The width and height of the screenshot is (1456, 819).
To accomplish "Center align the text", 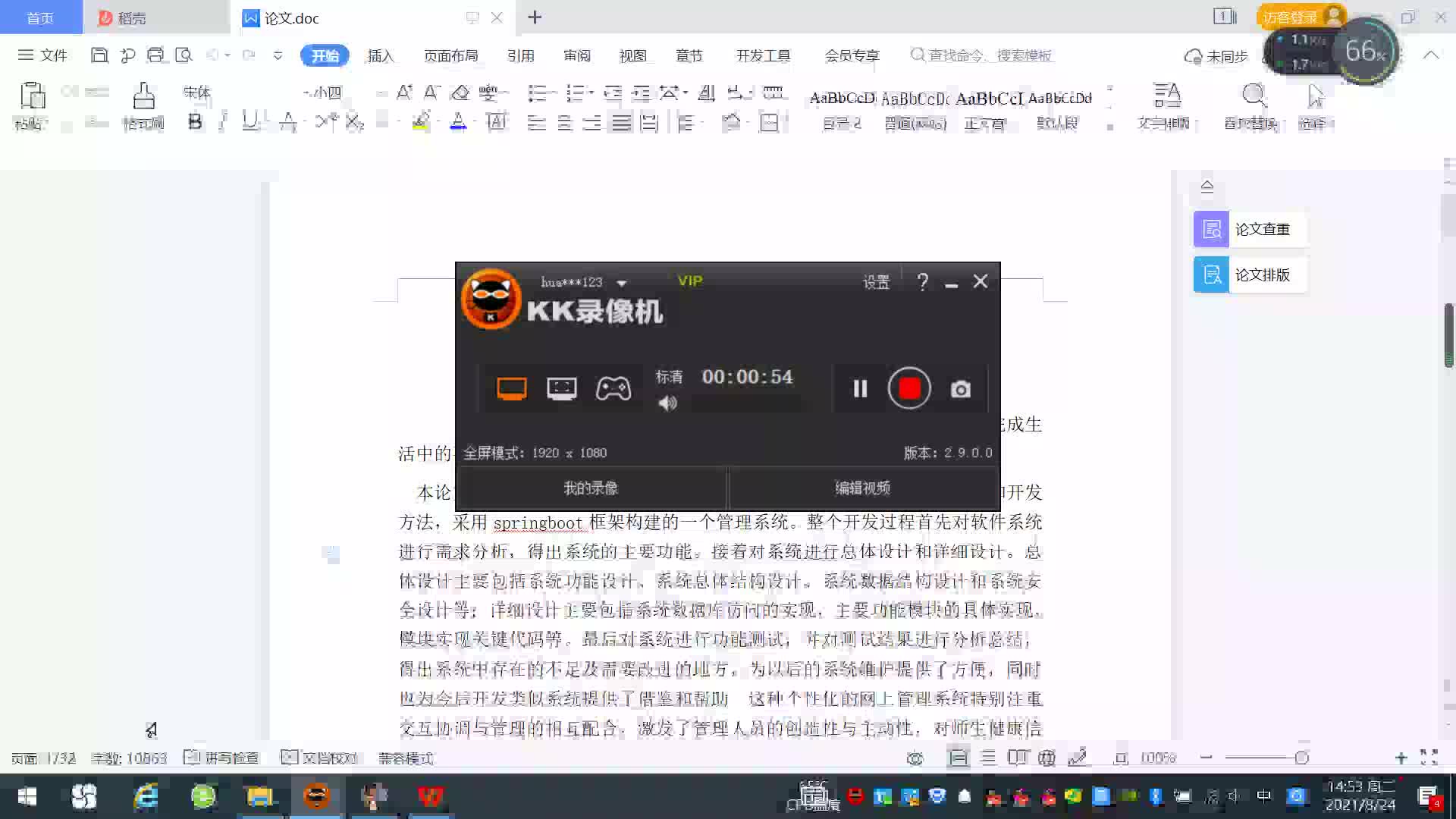I will [564, 123].
